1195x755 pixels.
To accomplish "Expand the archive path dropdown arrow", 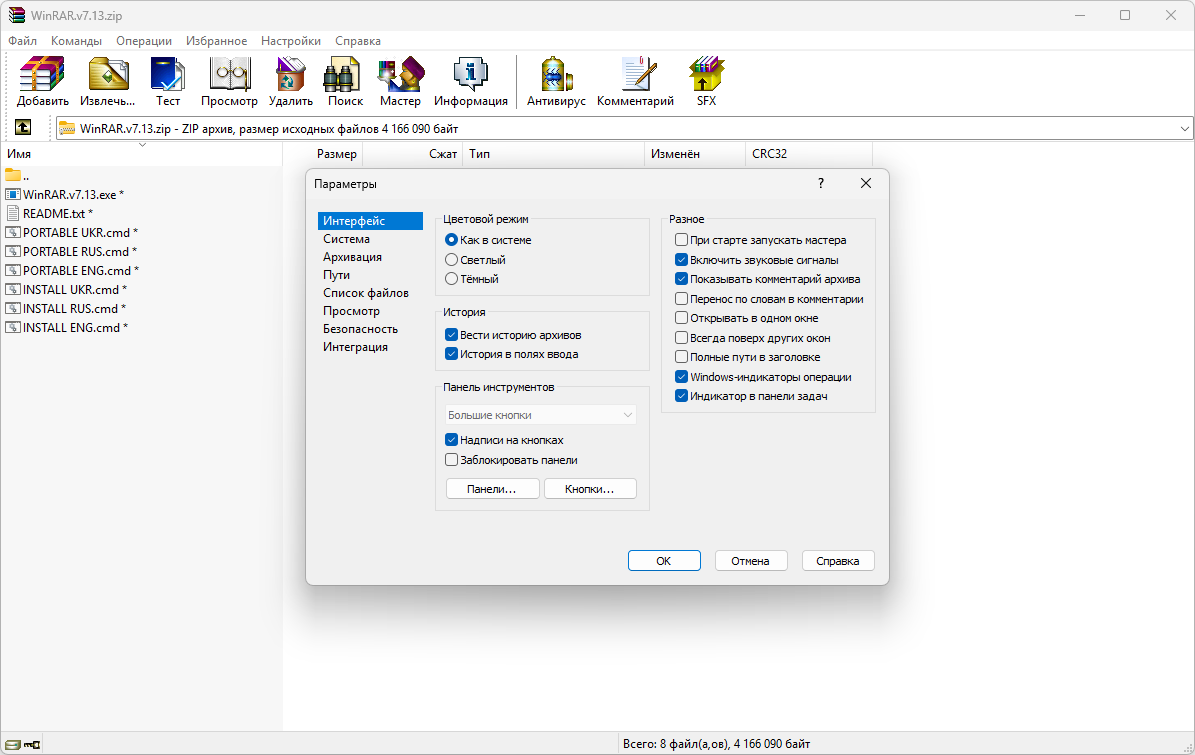I will [1184, 129].
